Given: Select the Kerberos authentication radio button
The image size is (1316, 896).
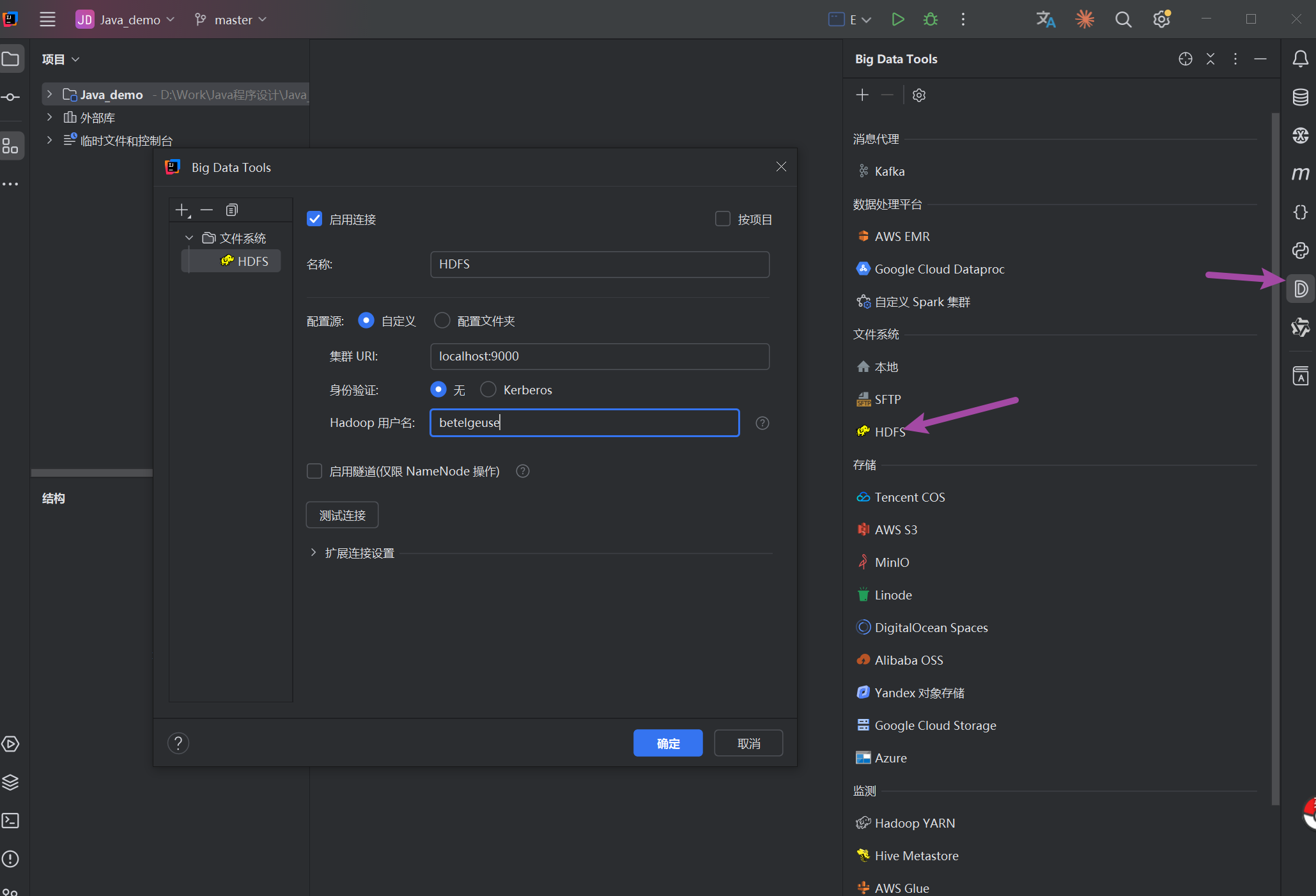Looking at the screenshot, I should point(488,389).
